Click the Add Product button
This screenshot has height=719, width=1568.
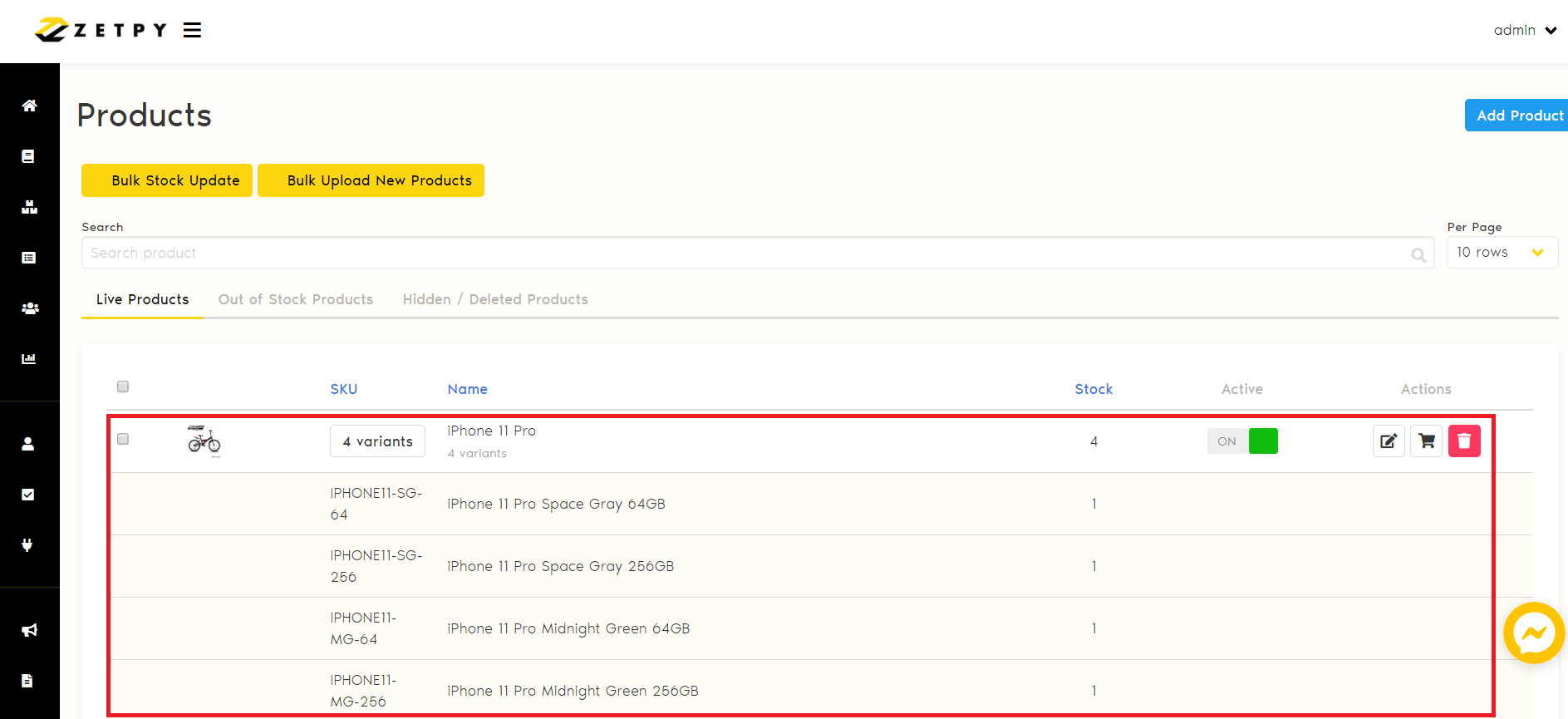(x=1517, y=116)
